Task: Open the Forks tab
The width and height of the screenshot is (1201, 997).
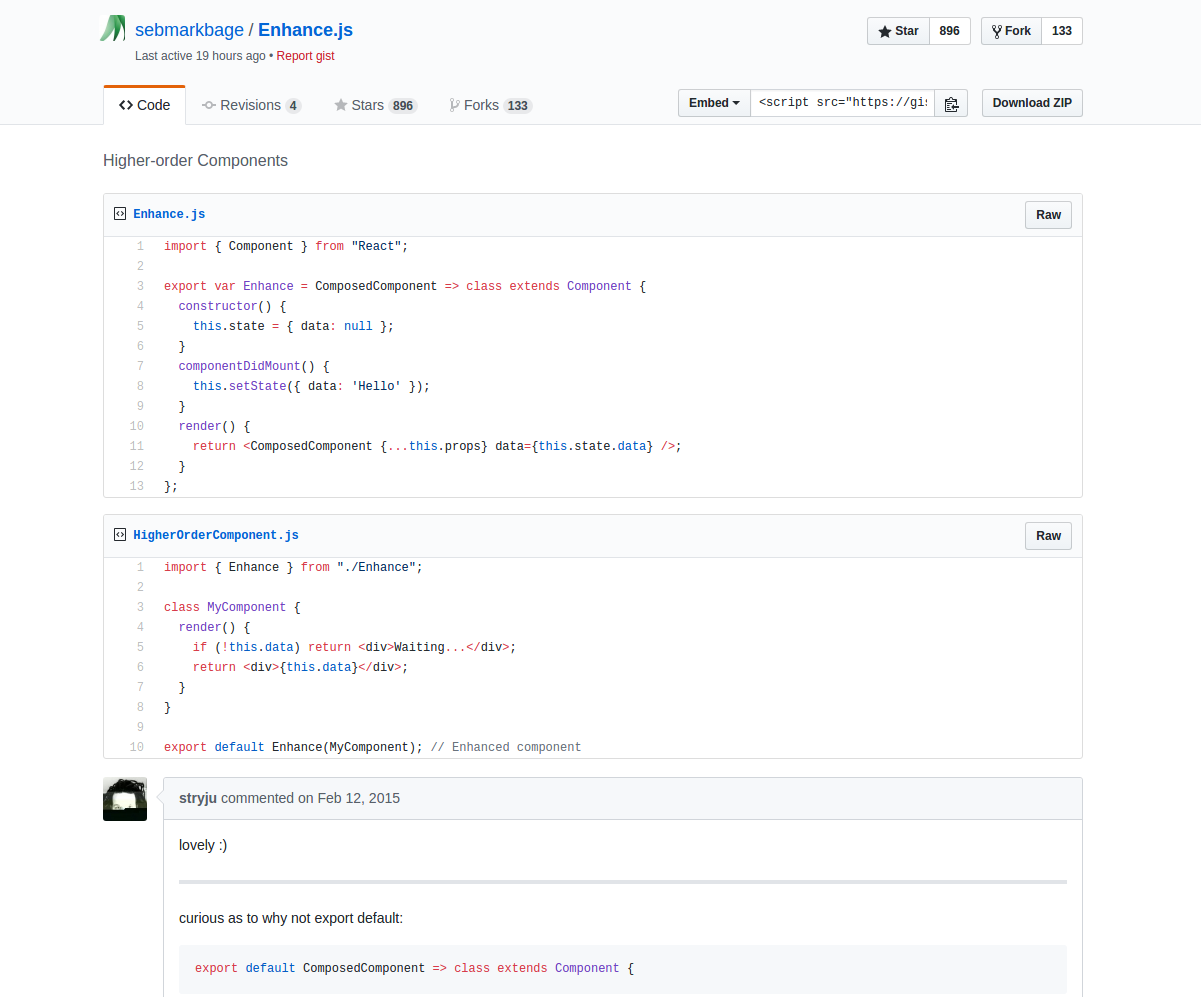Action: pyautogui.click(x=490, y=105)
